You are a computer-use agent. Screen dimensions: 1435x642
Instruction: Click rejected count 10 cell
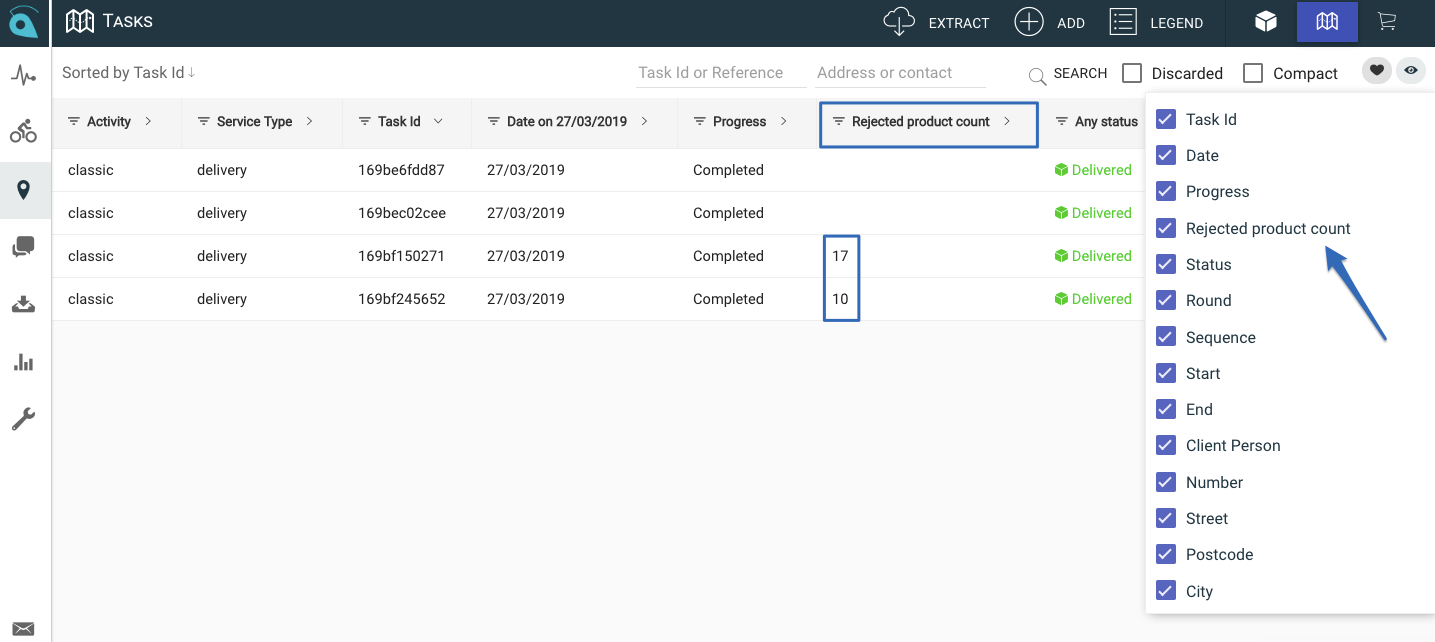pos(840,299)
